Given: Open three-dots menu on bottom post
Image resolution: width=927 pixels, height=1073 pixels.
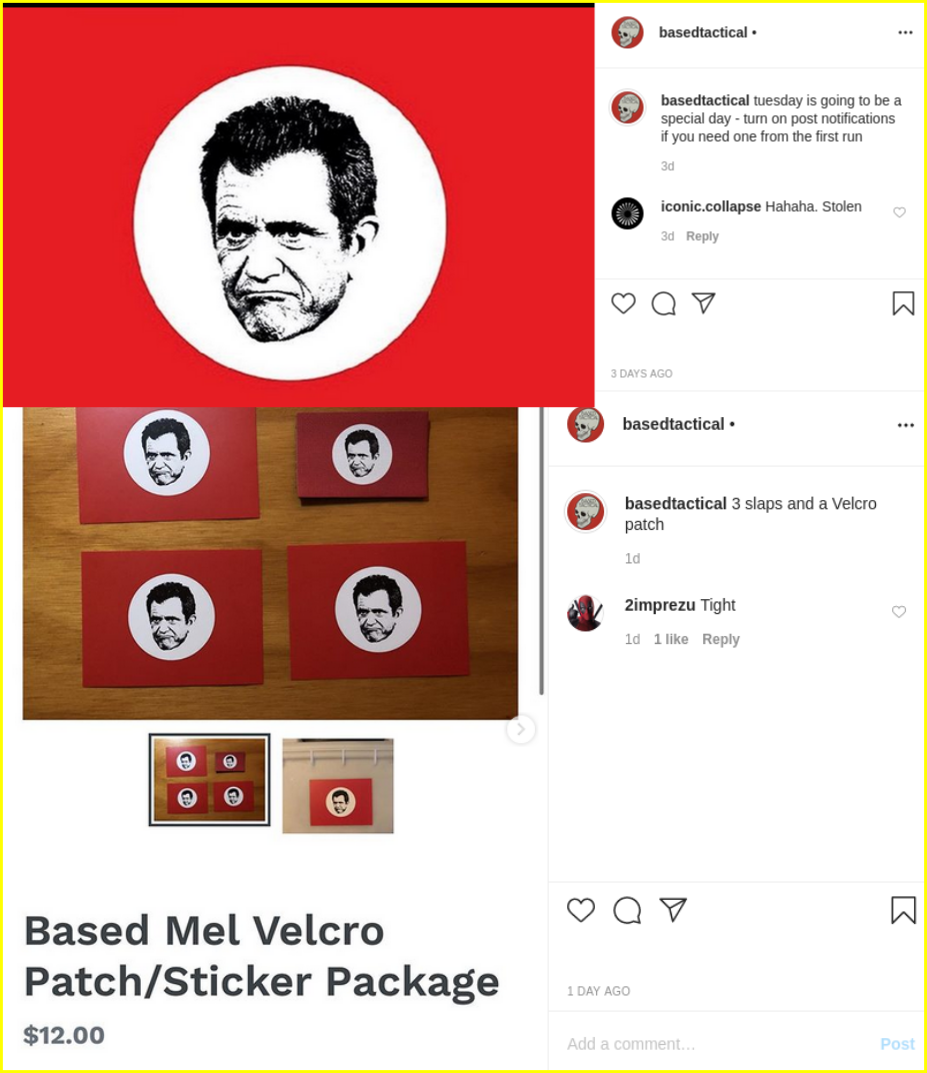Looking at the screenshot, I should [x=905, y=425].
